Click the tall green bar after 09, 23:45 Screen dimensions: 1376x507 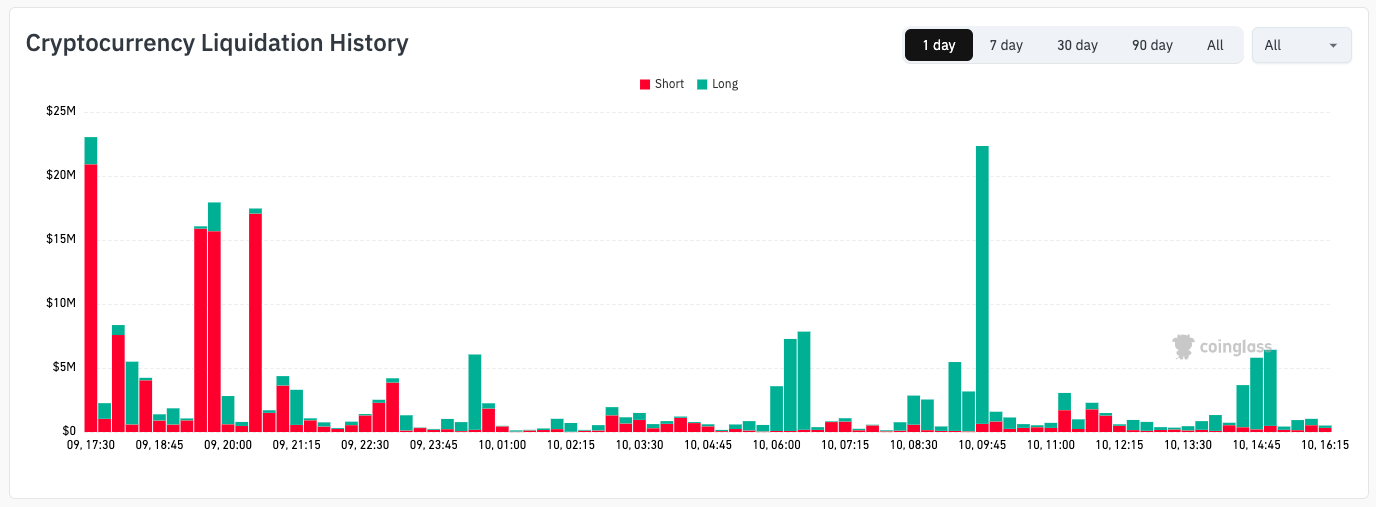[475, 392]
